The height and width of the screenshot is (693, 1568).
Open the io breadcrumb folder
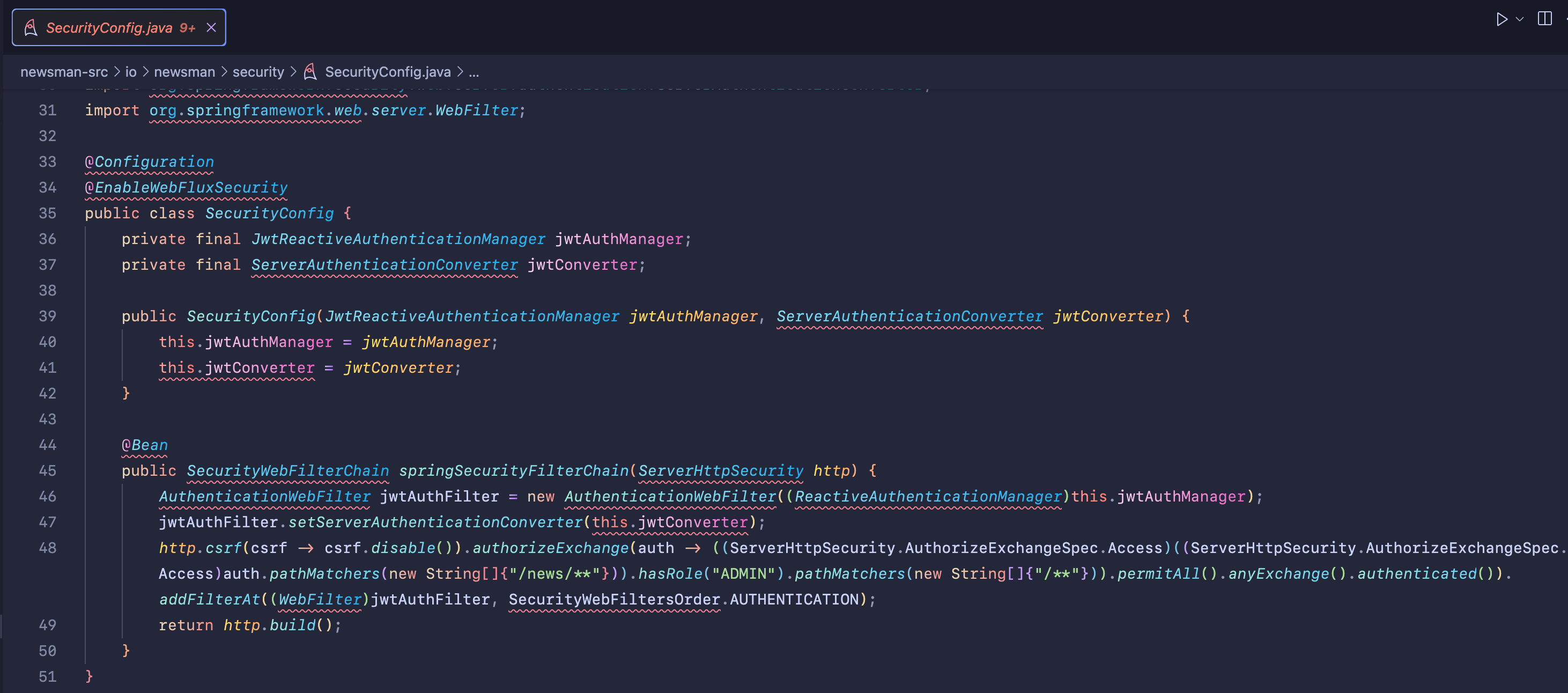pos(131,72)
